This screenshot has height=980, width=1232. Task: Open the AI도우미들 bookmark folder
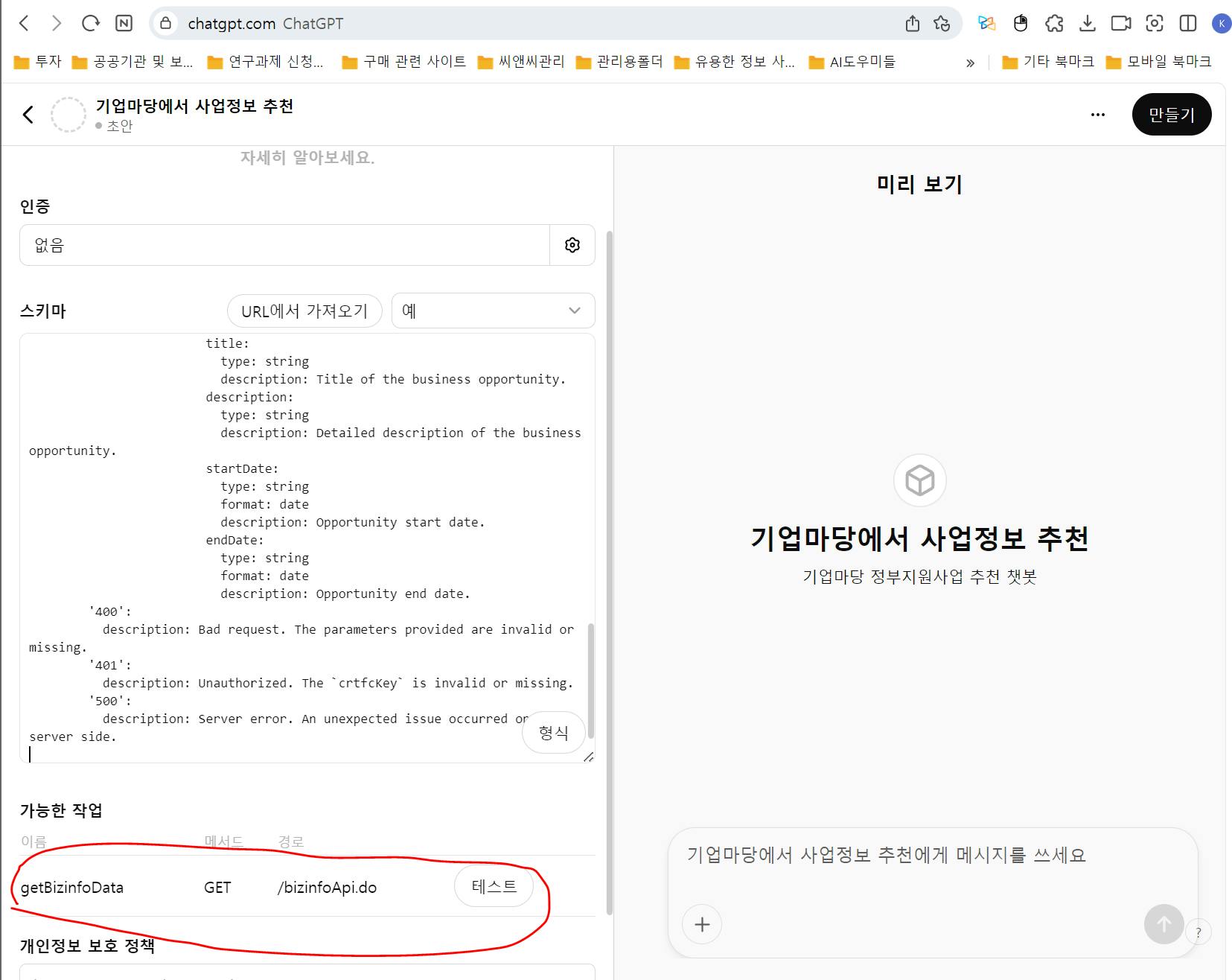852,62
